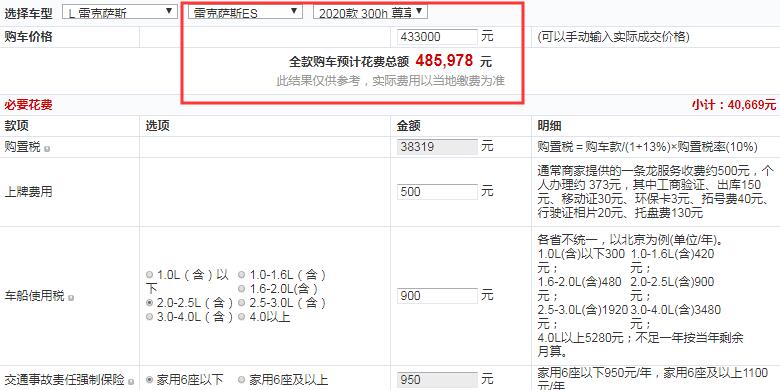Select 2.5-3.0L(含) displacement option
The height and width of the screenshot is (390, 780).
click(x=242, y=302)
